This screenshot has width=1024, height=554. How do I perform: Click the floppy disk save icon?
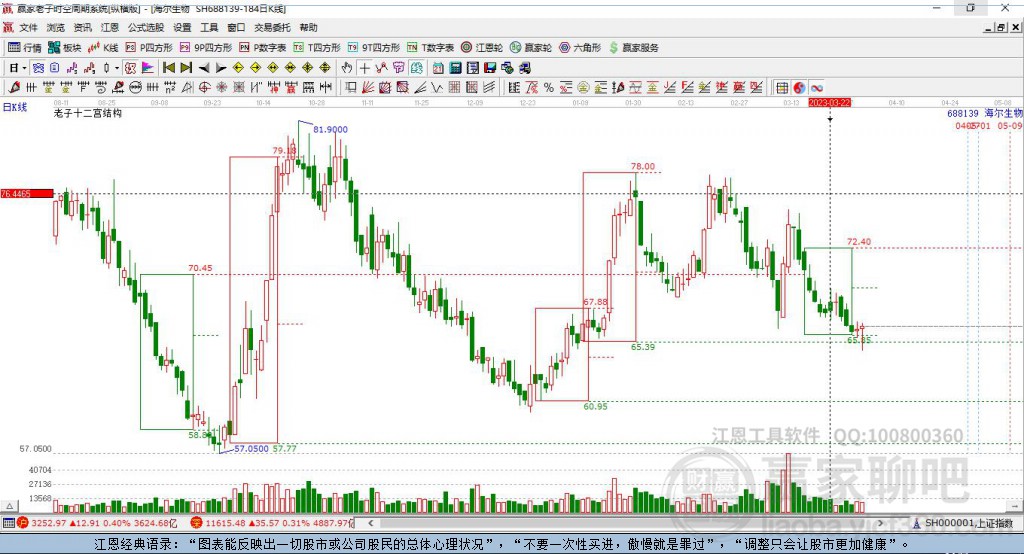[x=490, y=68]
